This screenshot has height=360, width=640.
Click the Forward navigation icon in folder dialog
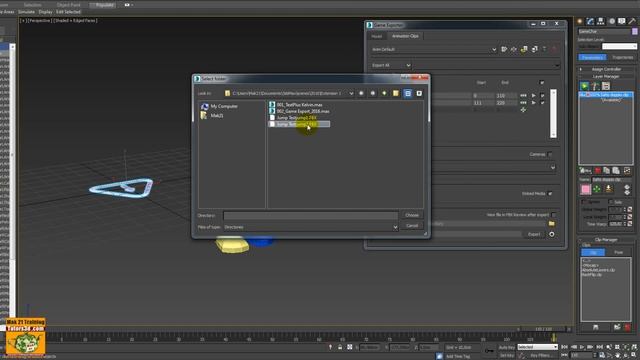click(373, 93)
